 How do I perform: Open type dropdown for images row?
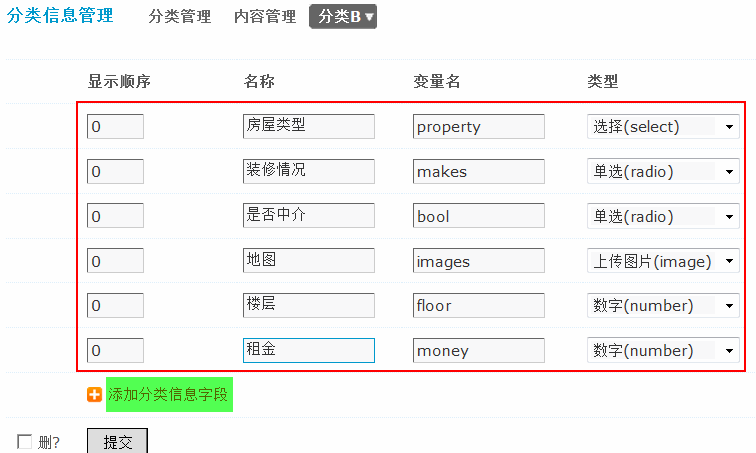[663, 262]
